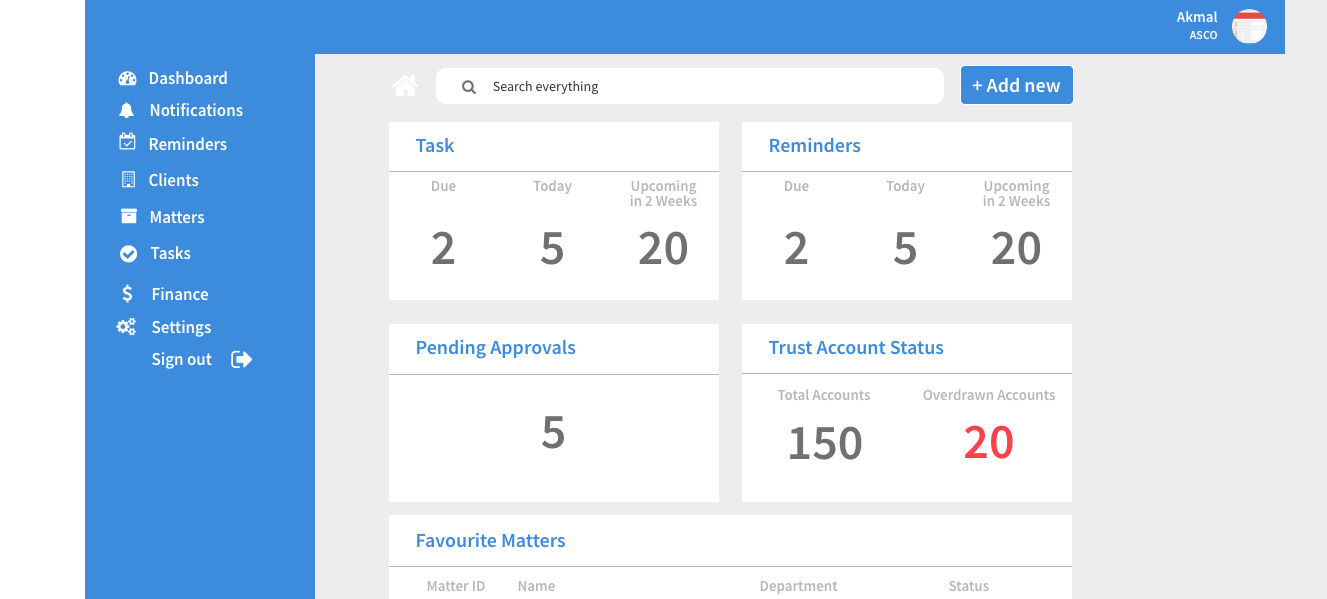Click the magnifier icon in search bar

pos(468,87)
